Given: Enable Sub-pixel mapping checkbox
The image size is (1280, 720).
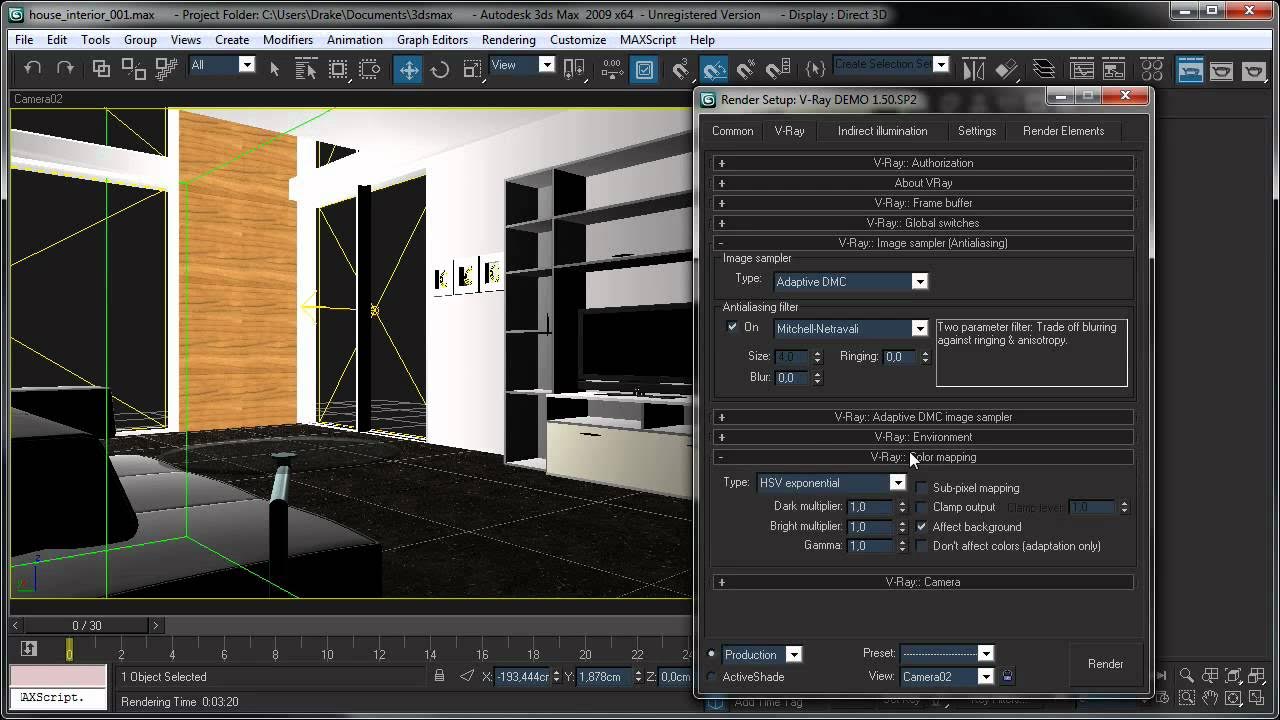Looking at the screenshot, I should point(922,488).
